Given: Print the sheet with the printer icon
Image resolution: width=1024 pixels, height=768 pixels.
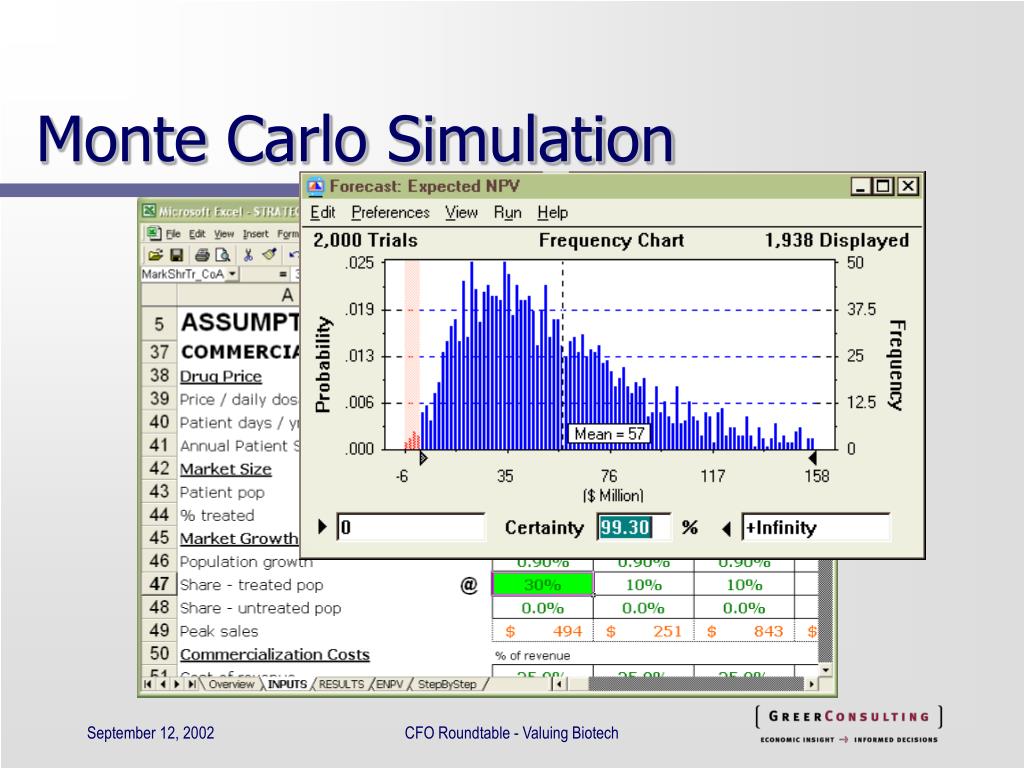Looking at the screenshot, I should pyautogui.click(x=202, y=255).
